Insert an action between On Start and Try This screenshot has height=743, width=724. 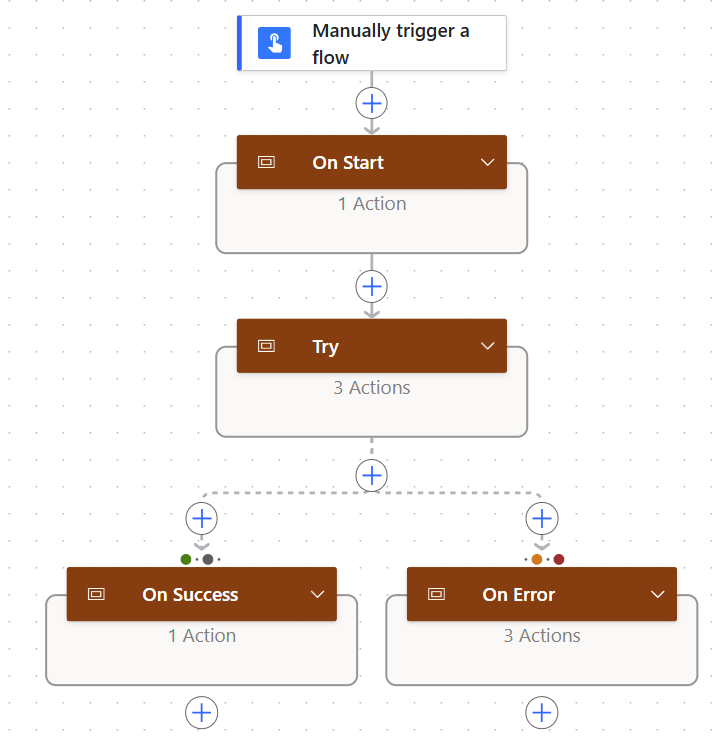pyautogui.click(x=372, y=287)
